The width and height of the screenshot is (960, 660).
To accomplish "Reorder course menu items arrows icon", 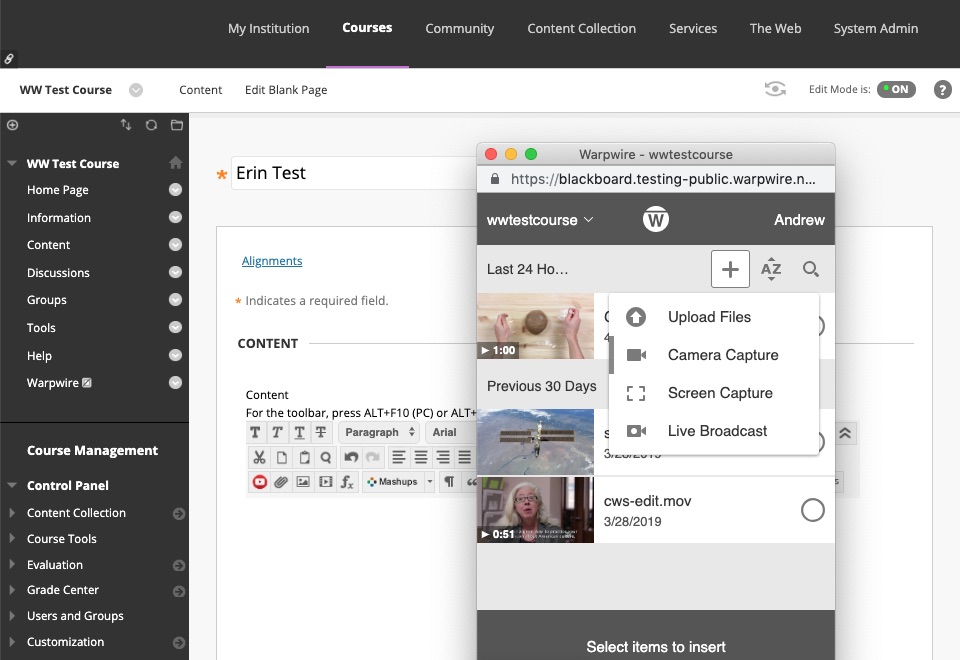I will pos(126,125).
